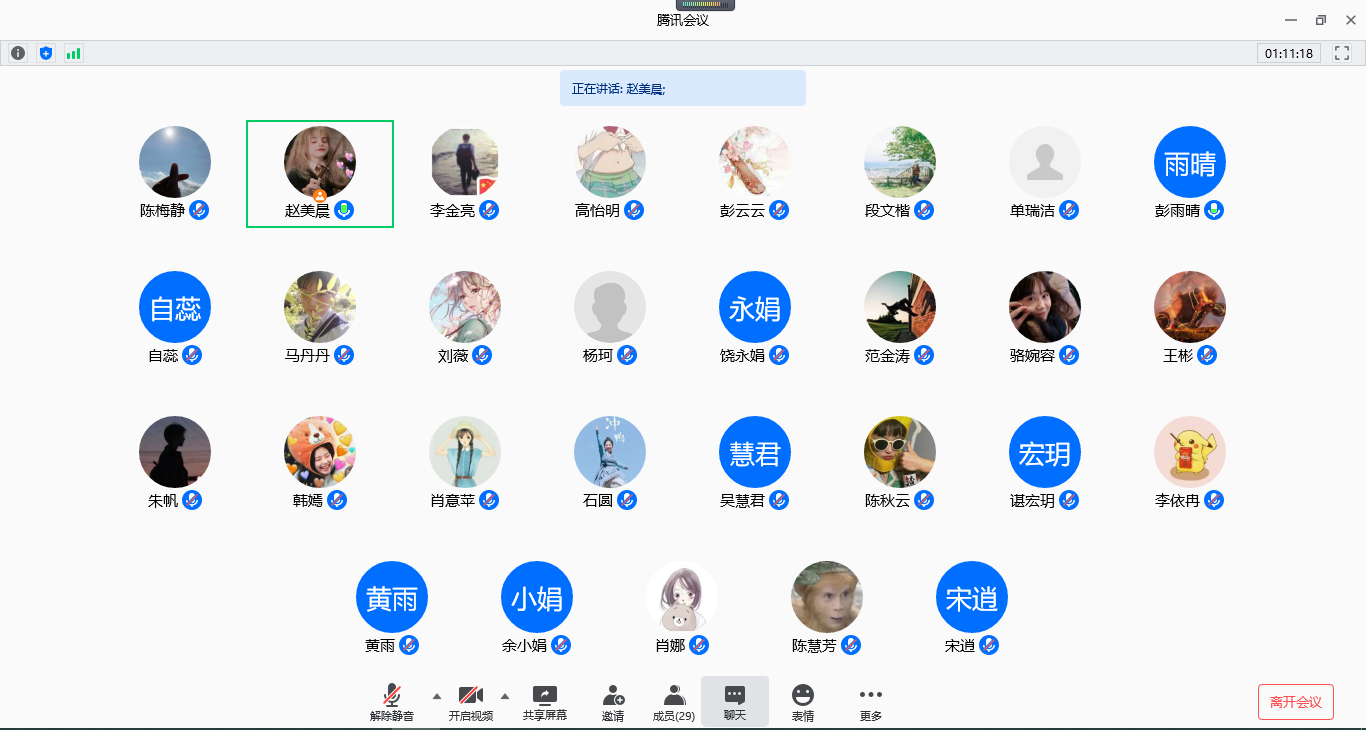Click the meeting timer 01:11:18
Image resolution: width=1366 pixels, height=730 pixels.
(1288, 53)
